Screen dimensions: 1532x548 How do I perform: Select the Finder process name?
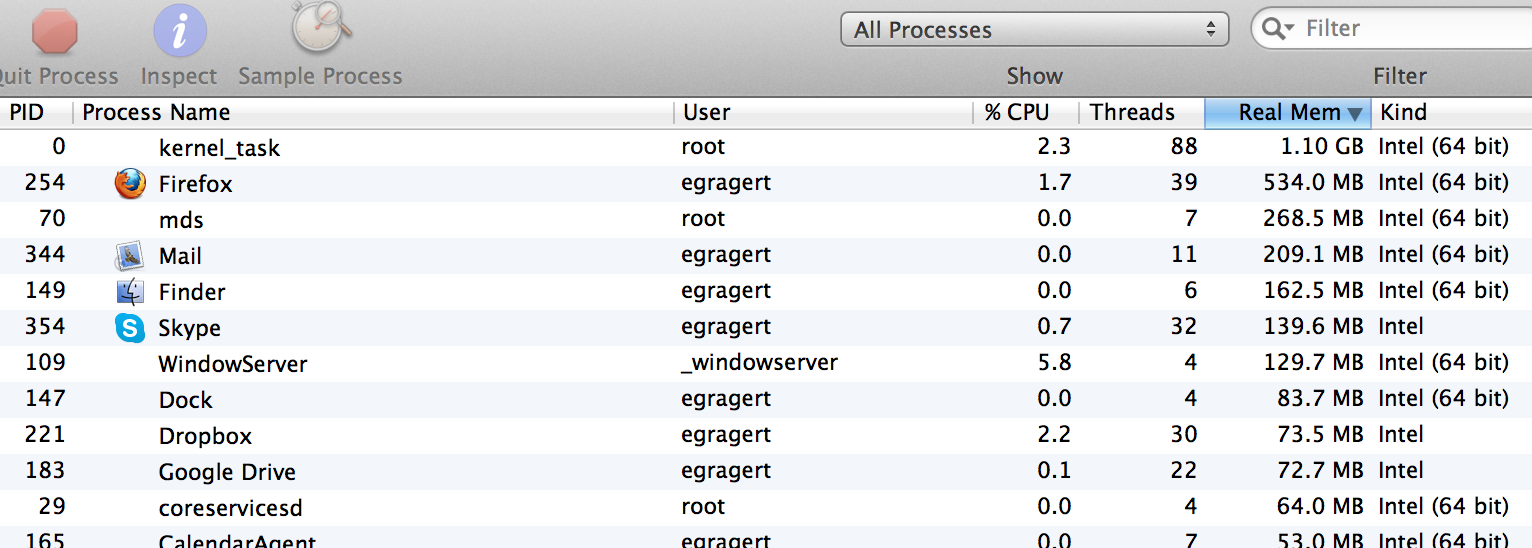[192, 292]
